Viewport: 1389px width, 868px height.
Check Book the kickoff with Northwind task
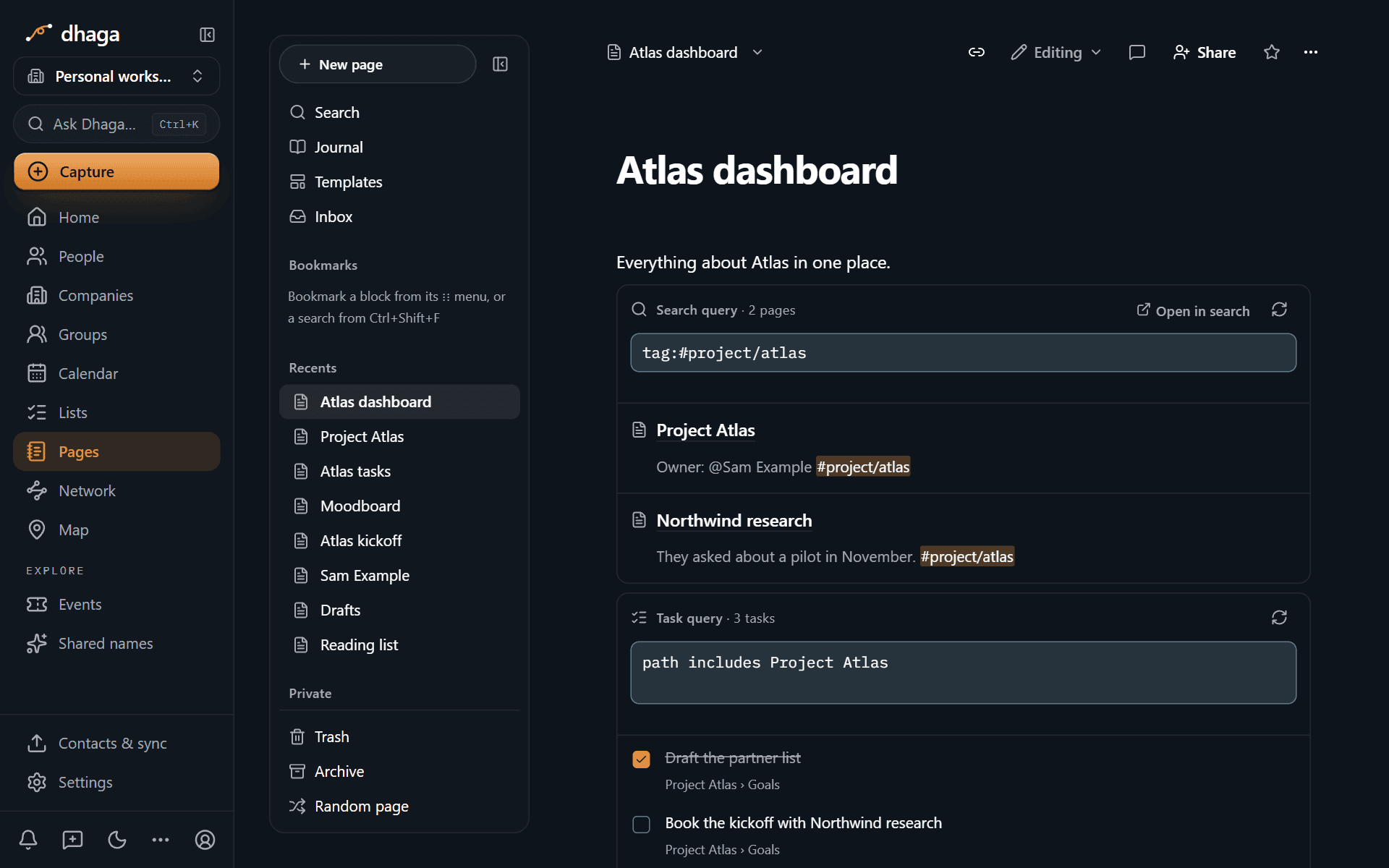click(641, 824)
